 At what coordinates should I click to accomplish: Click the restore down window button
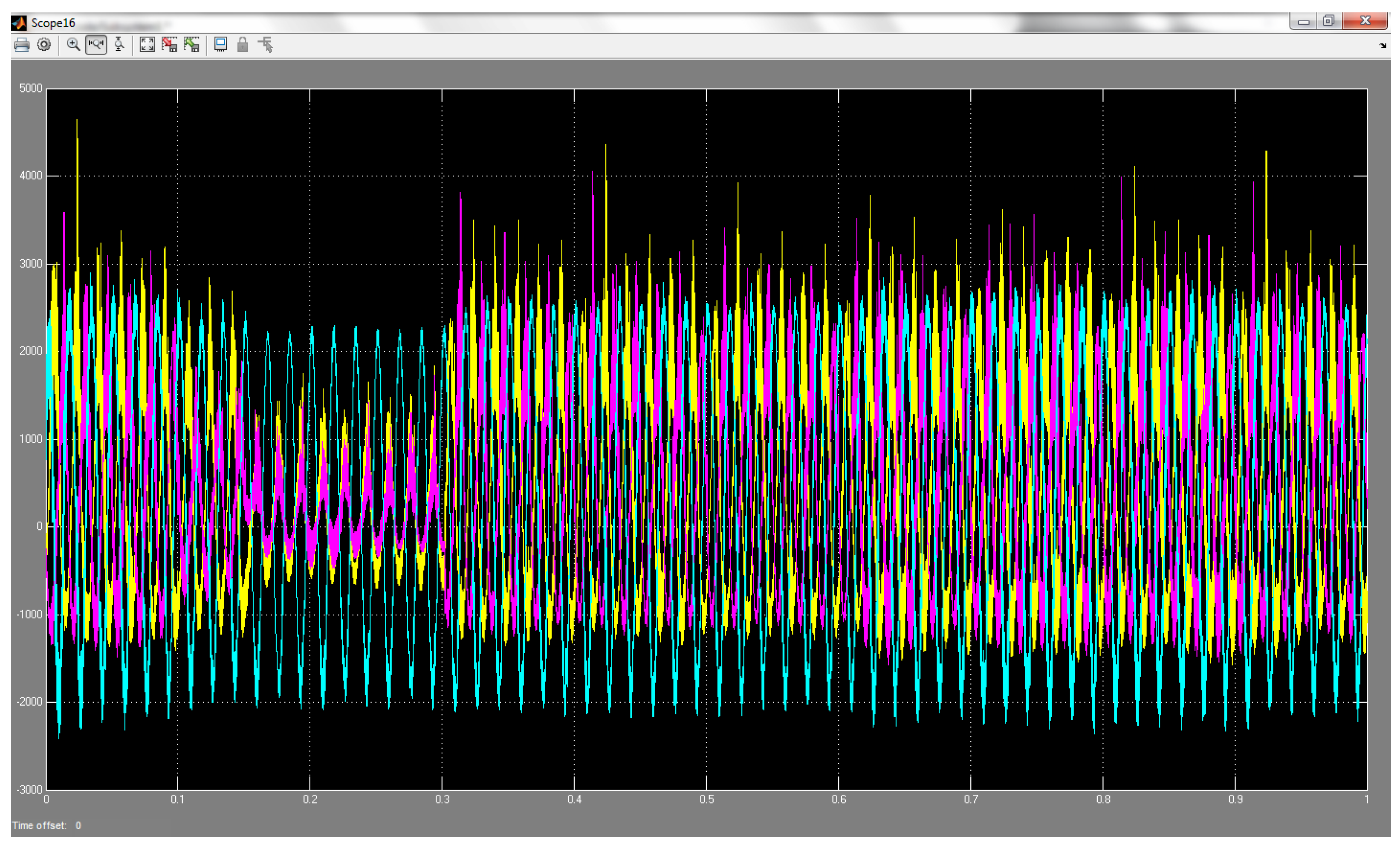(x=1328, y=21)
